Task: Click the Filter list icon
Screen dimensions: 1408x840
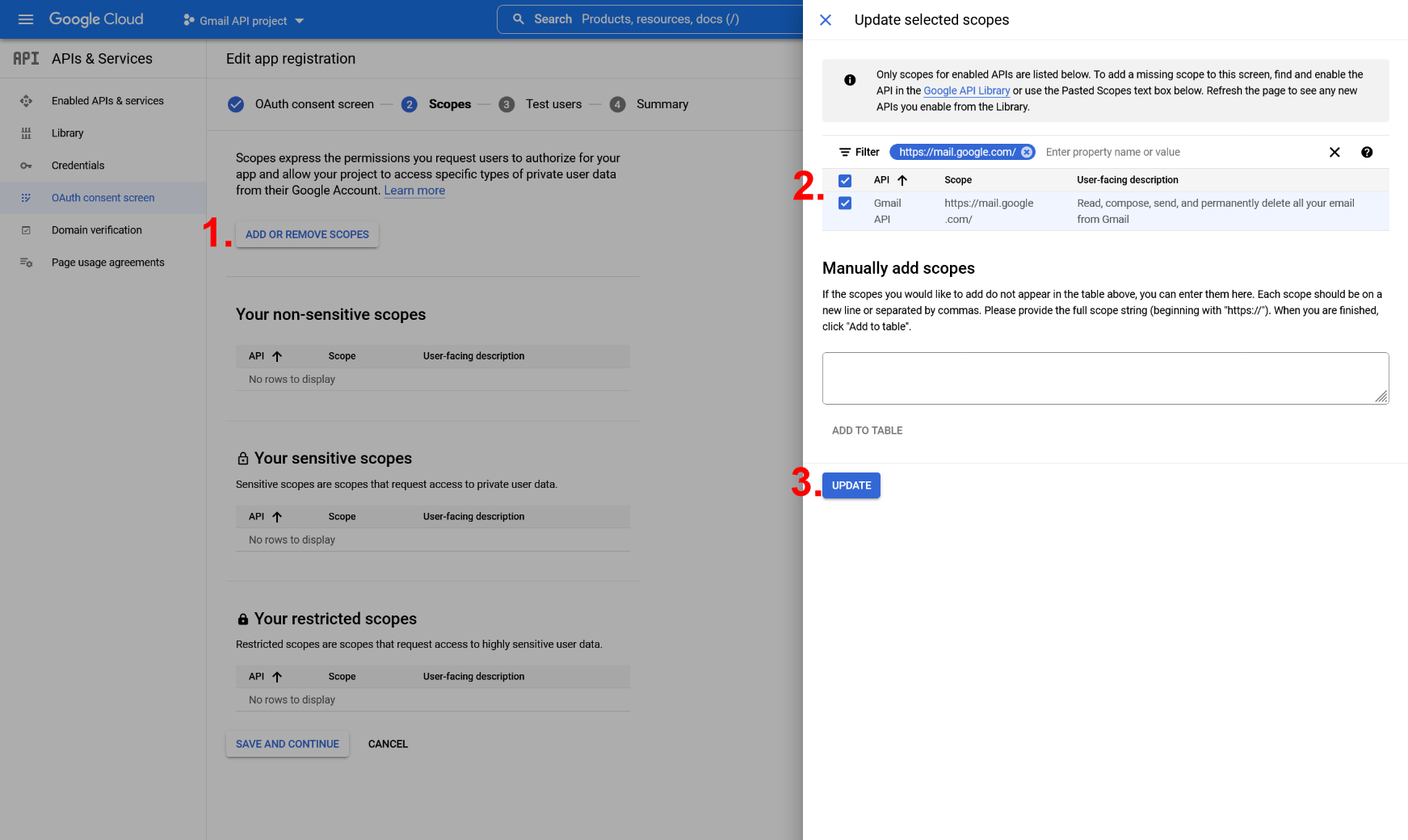Action: pyautogui.click(x=845, y=153)
